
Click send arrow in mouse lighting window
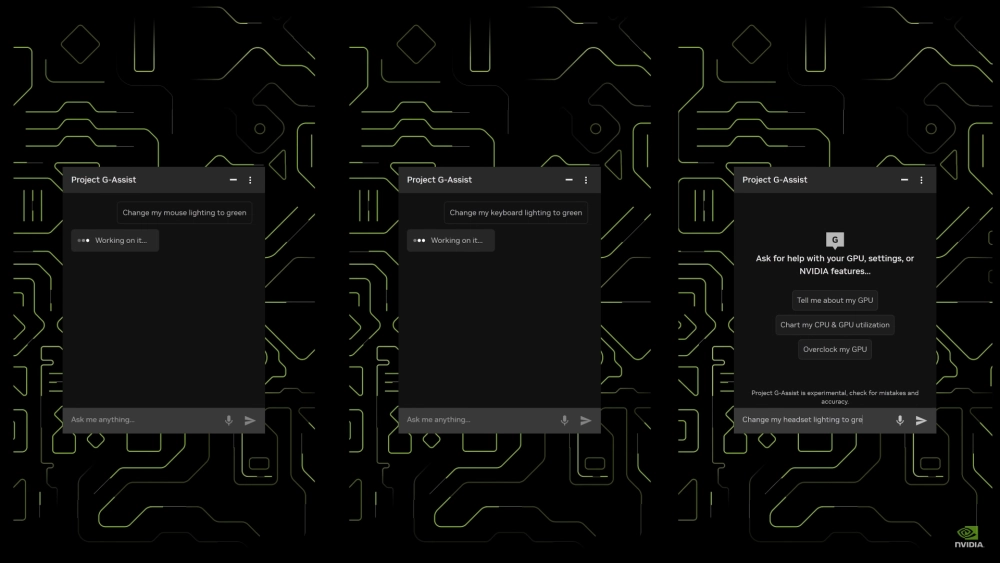coord(250,420)
